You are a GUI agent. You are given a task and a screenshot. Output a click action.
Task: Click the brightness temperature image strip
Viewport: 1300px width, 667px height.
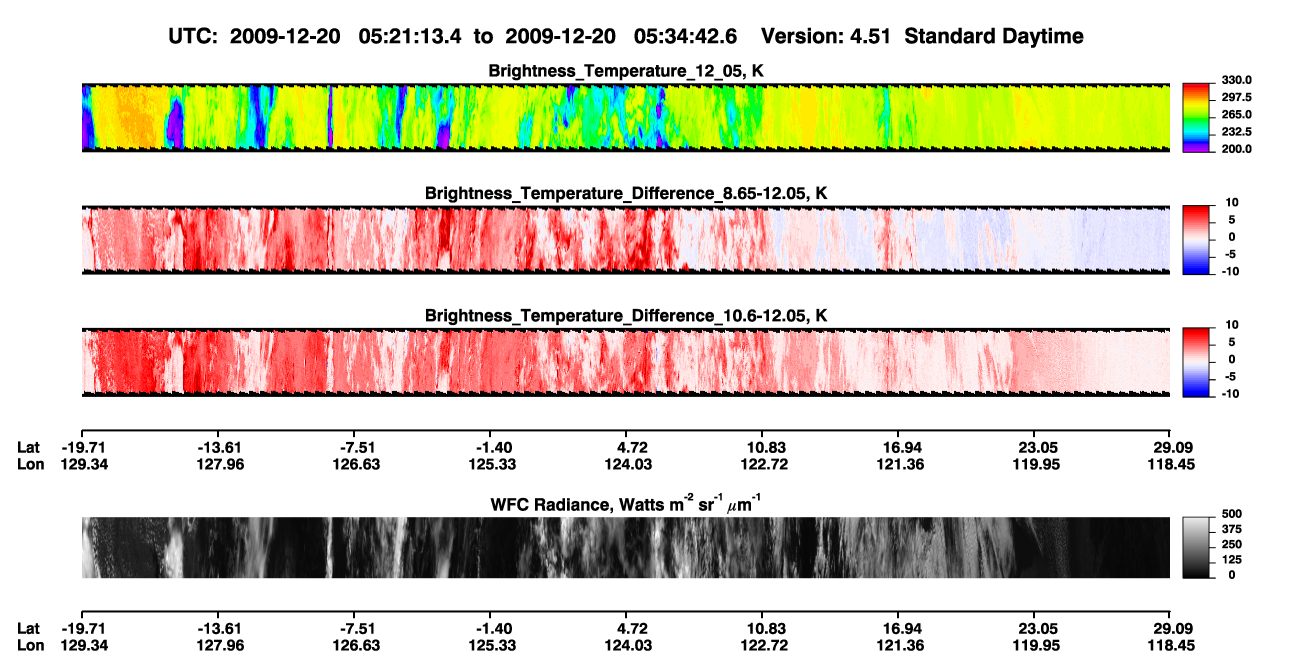point(625,118)
